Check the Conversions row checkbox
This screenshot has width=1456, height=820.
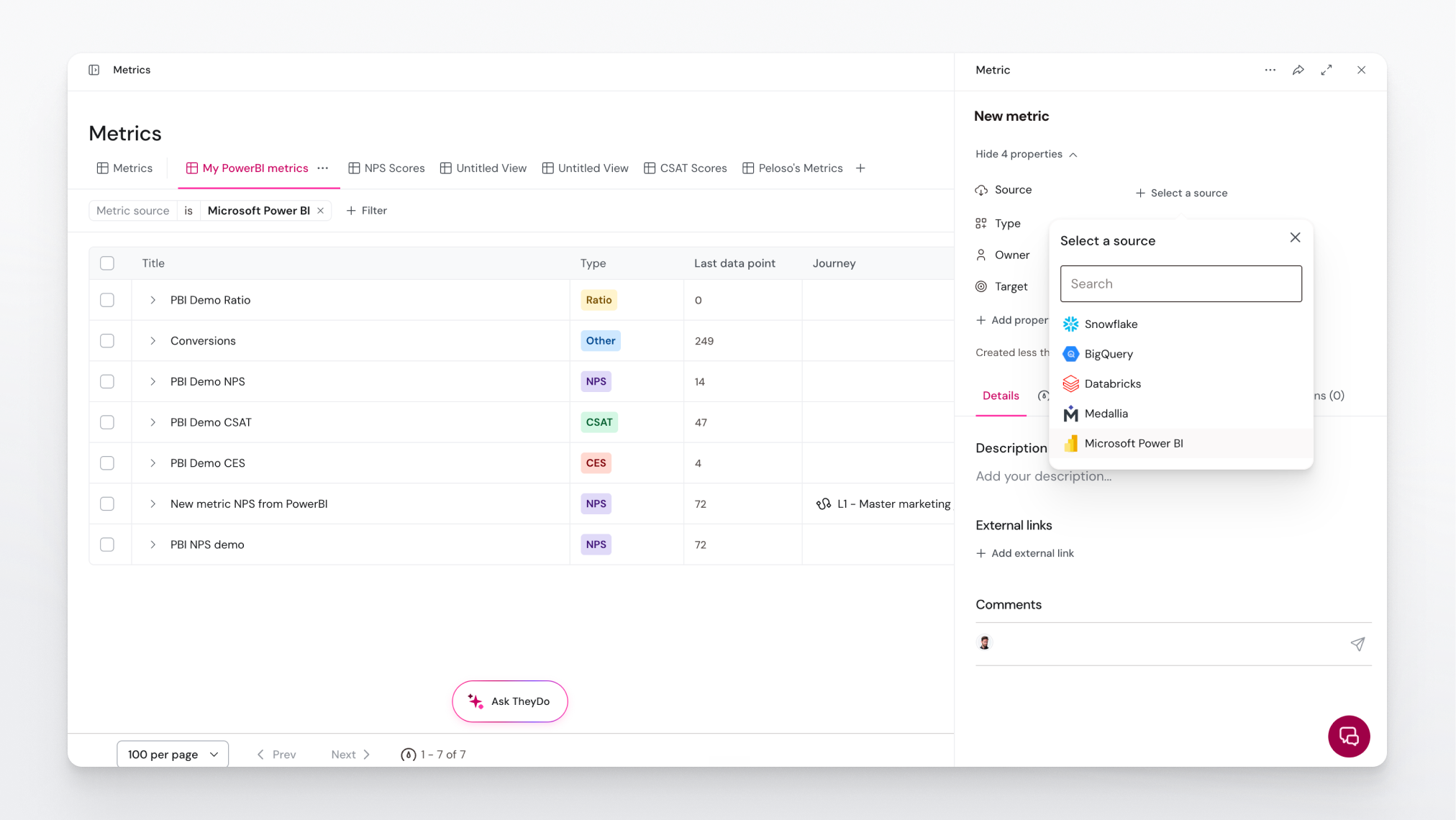pos(107,341)
